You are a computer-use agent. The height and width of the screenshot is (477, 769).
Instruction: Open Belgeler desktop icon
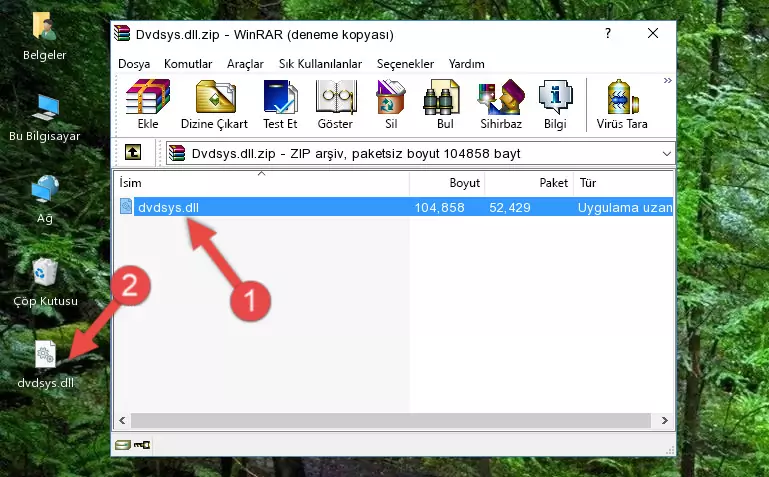pyautogui.click(x=45, y=36)
